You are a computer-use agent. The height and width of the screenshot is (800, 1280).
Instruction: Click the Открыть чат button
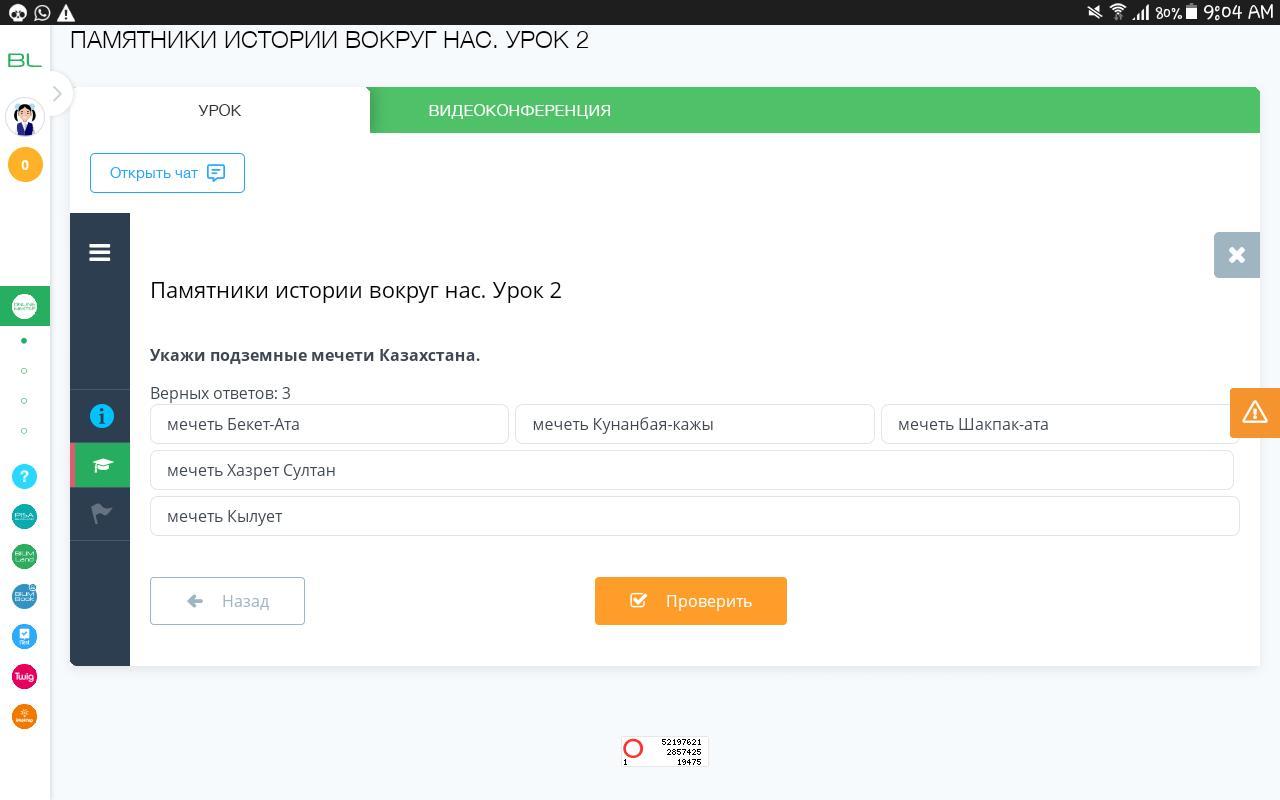click(167, 173)
